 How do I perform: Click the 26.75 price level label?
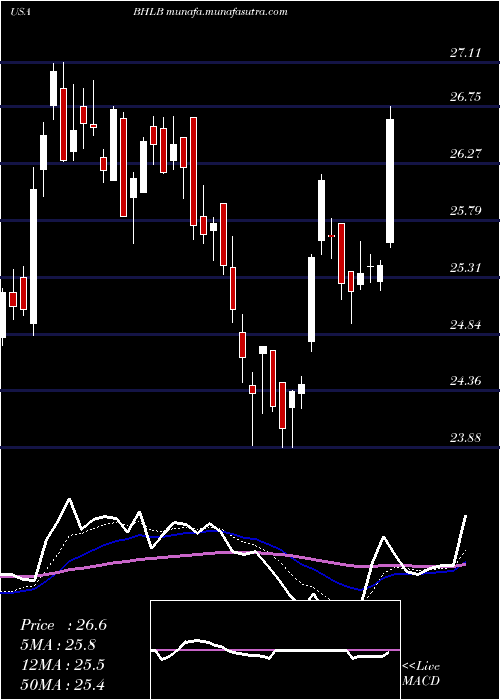point(465,97)
